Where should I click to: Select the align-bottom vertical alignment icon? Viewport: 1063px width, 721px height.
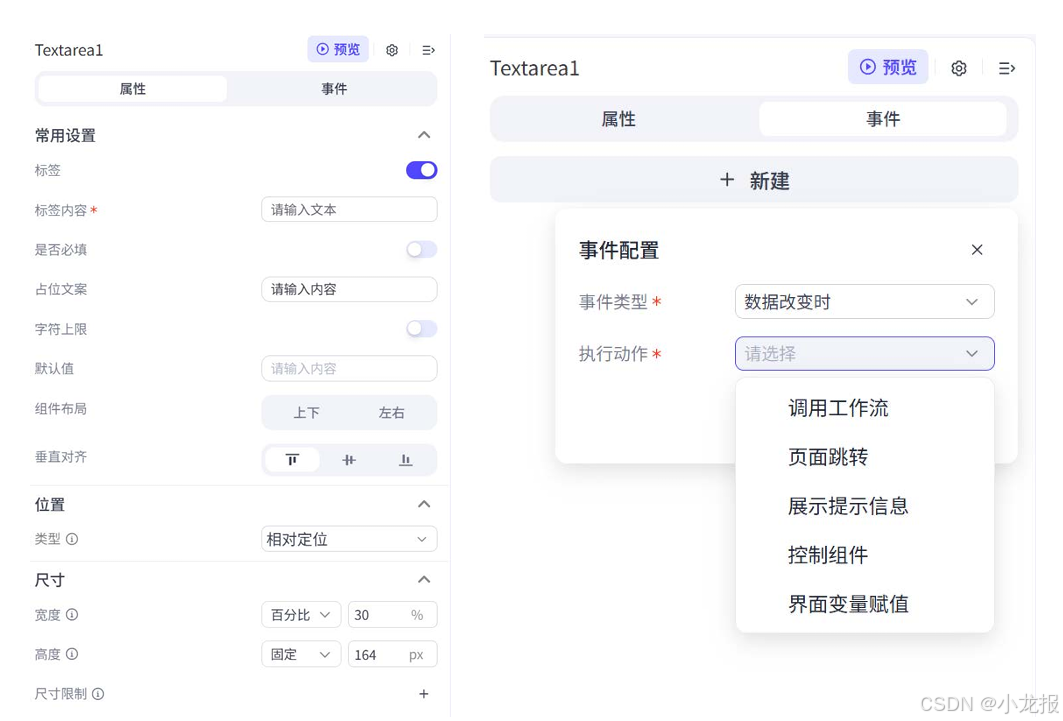[404, 460]
